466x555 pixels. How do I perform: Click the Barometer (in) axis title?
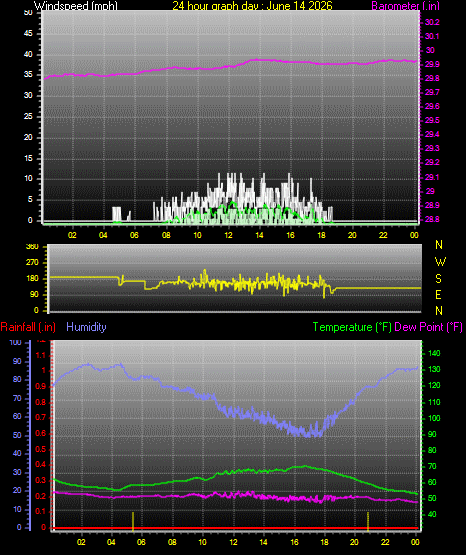point(405,6)
